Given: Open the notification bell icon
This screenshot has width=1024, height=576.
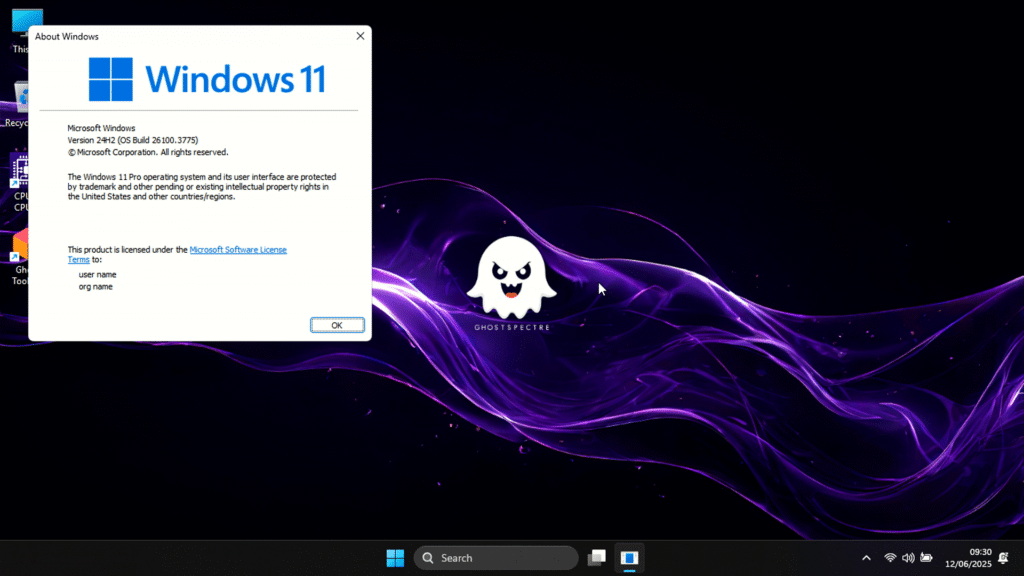Looking at the screenshot, I should (1004, 558).
